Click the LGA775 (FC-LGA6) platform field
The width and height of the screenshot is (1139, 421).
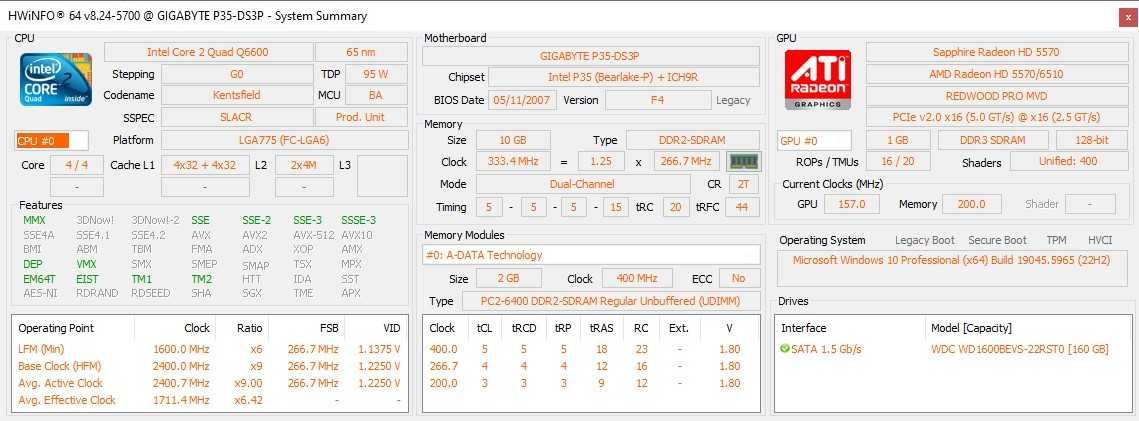click(x=285, y=140)
